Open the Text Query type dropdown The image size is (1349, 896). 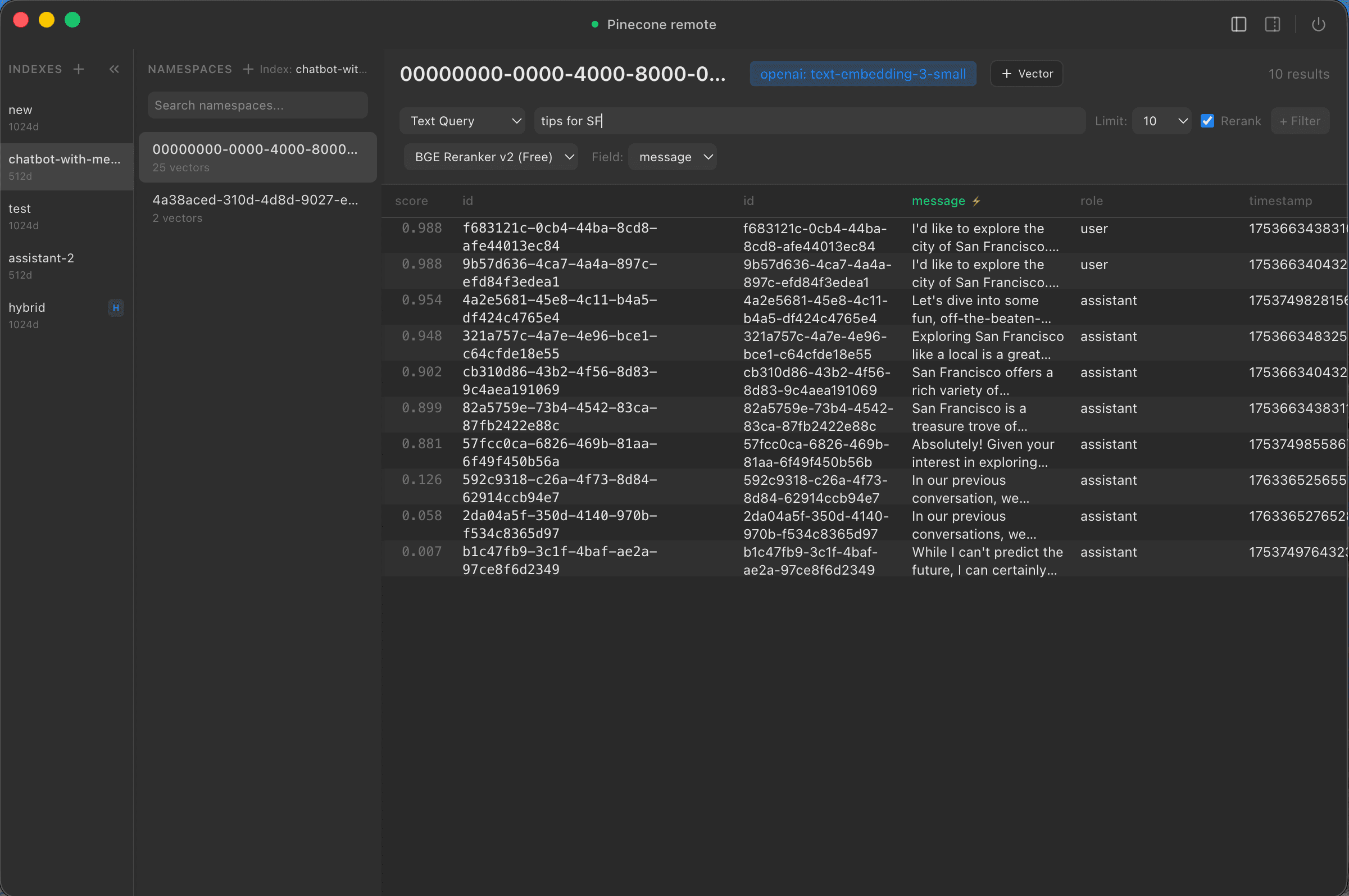click(462, 121)
